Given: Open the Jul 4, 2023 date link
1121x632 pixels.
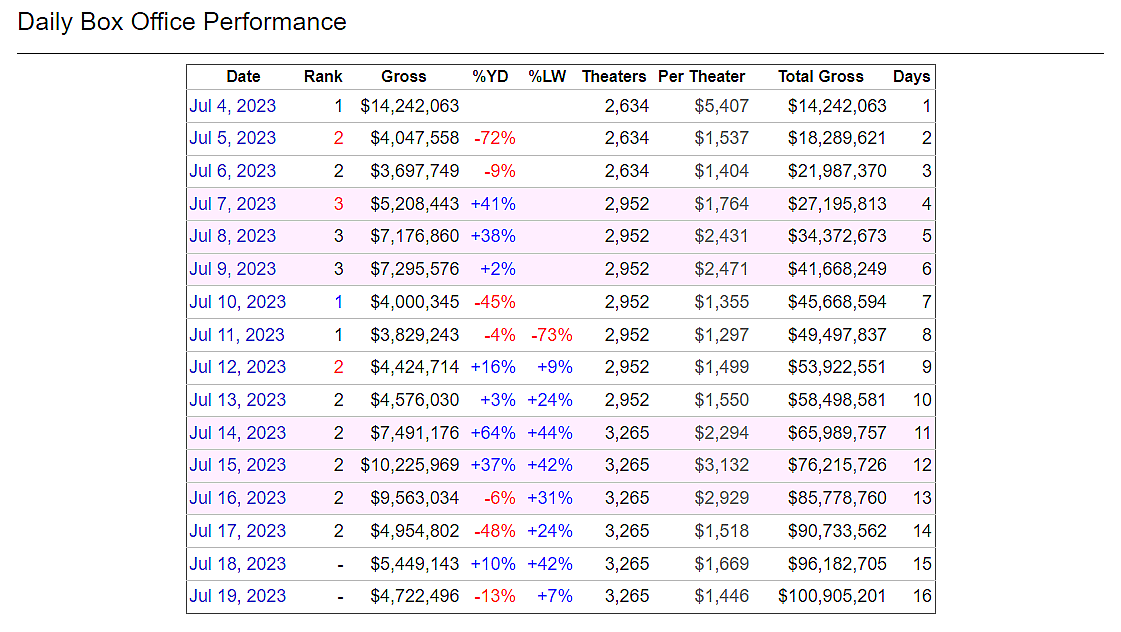Looking at the screenshot, I should point(232,106).
